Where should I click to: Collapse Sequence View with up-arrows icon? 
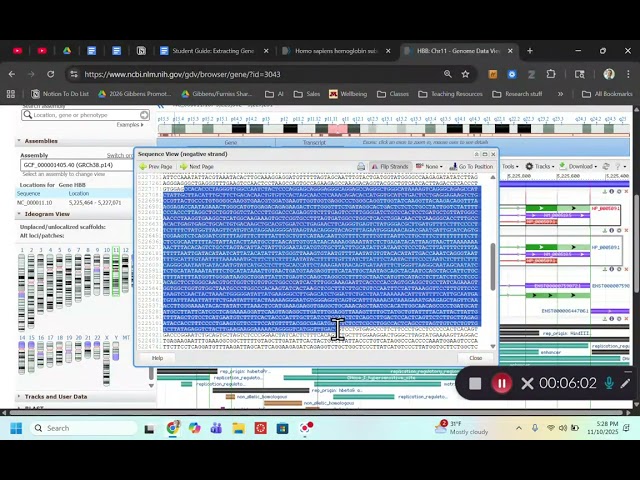pyautogui.click(x=476, y=154)
